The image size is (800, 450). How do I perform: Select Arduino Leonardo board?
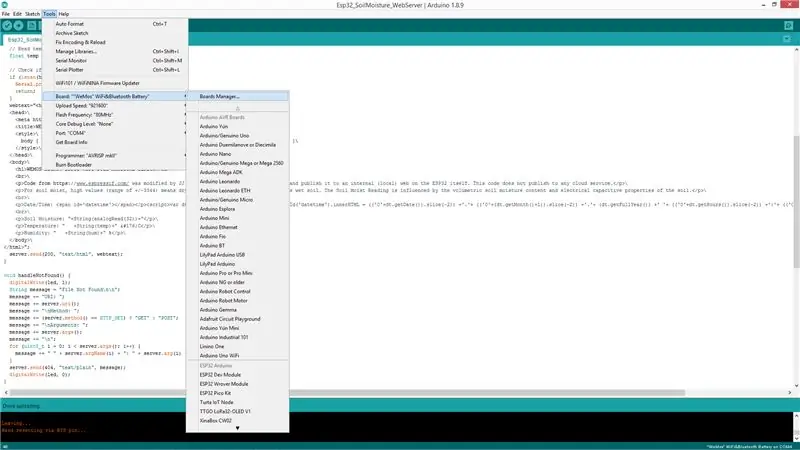[x=237, y=182]
